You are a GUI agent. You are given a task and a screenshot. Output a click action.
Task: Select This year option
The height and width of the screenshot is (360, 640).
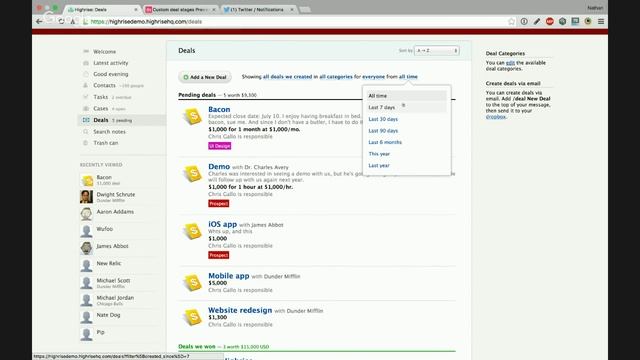(379, 154)
